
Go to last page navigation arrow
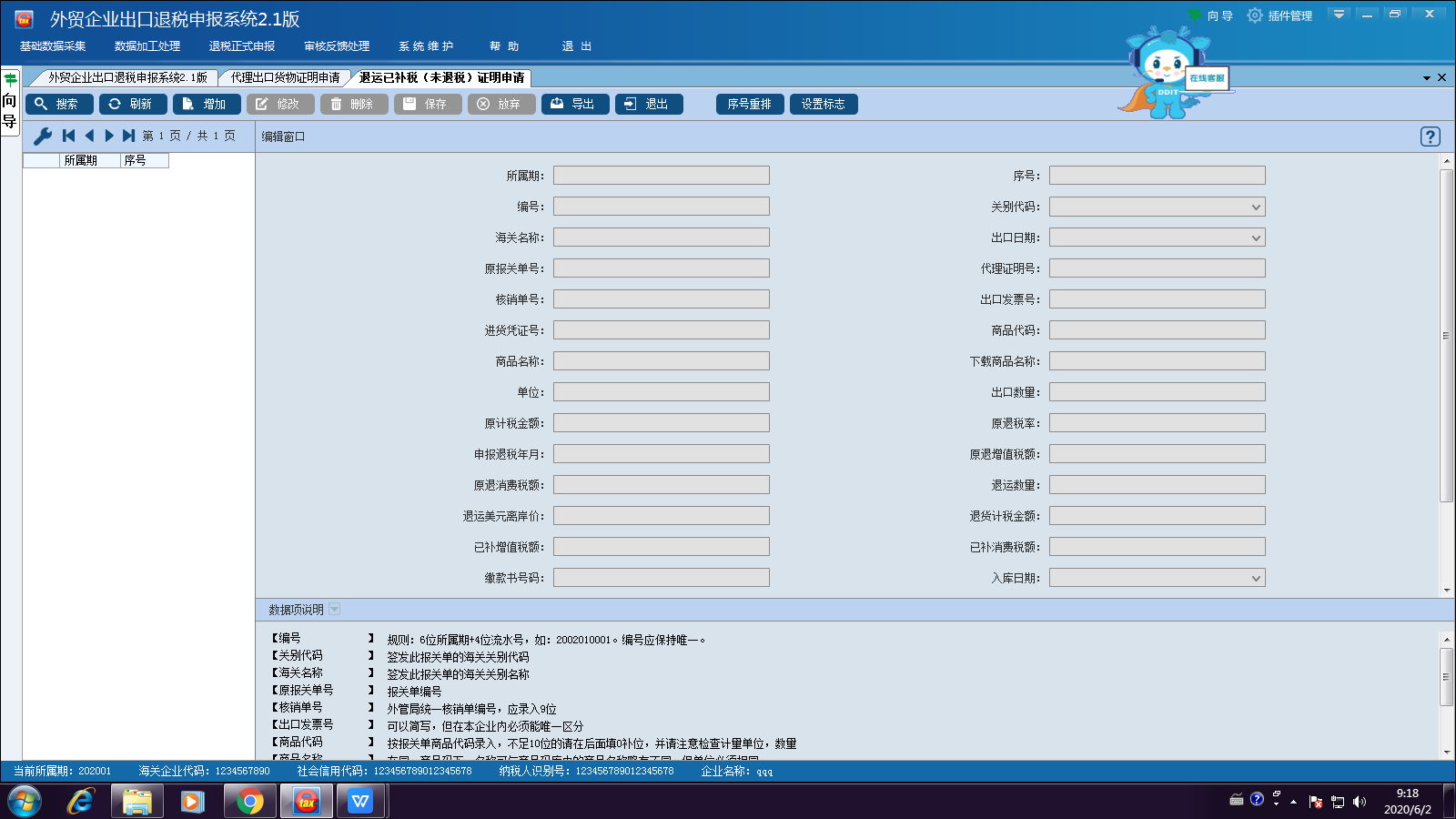[129, 136]
